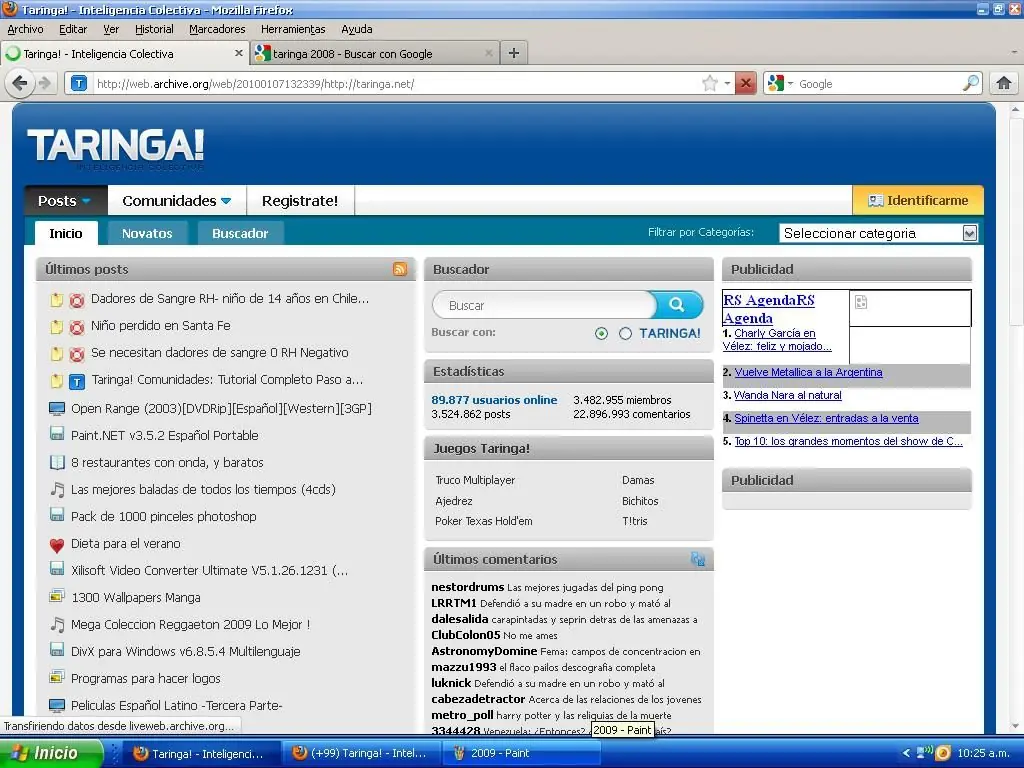Switch to the Inicio tab

pos(66,233)
